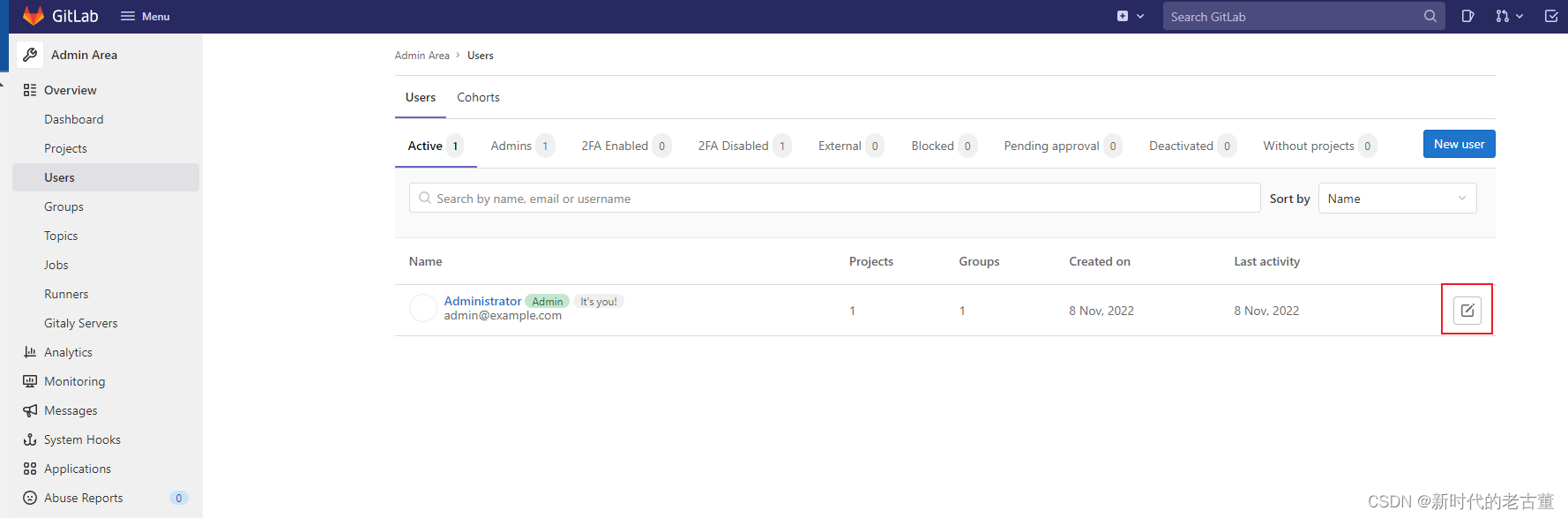Show the 2FA Disabled users tab

(x=733, y=146)
